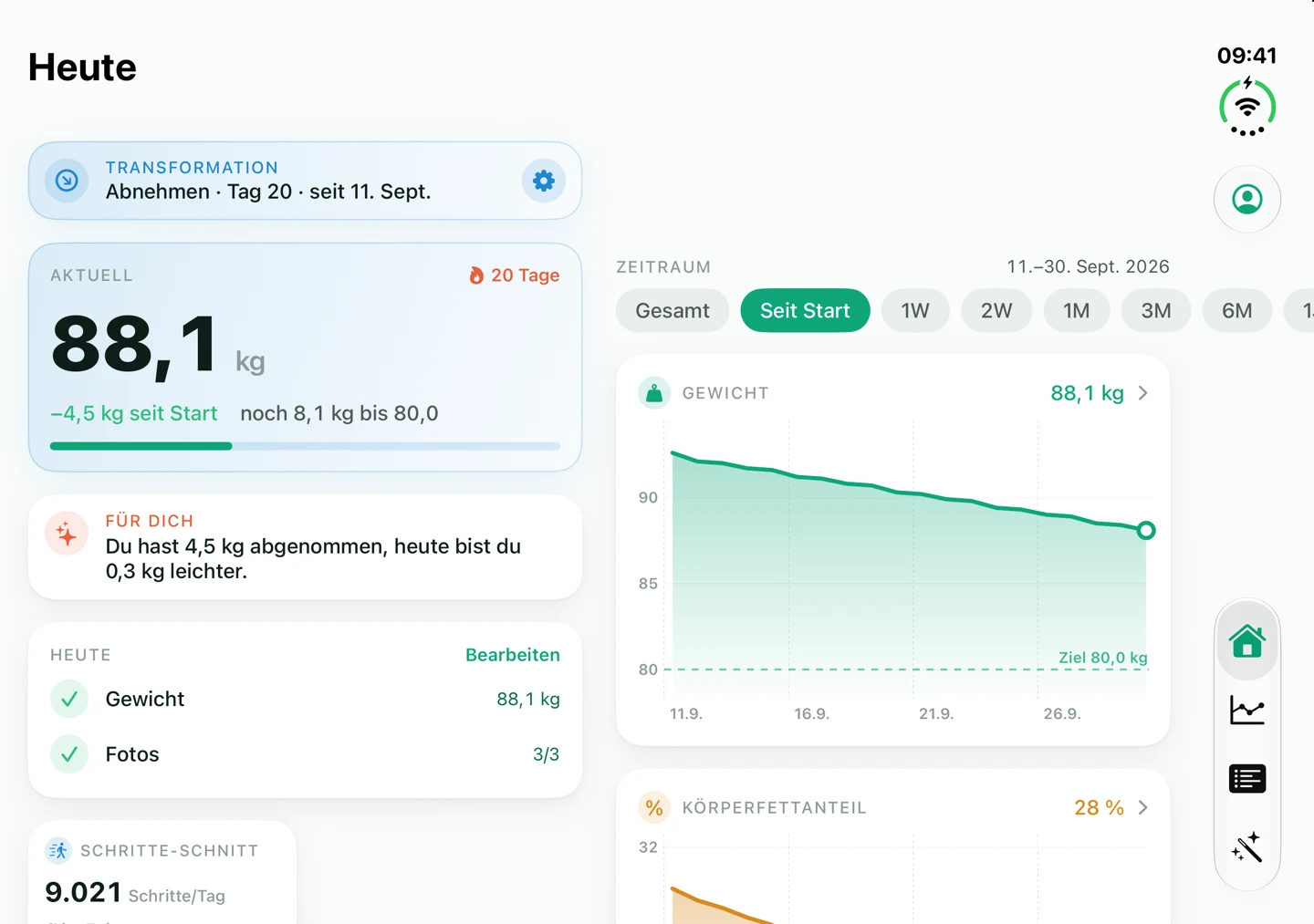Viewport: 1314px width, 924px height.
Task: Open the trends chart tab icon
Action: [x=1247, y=710]
